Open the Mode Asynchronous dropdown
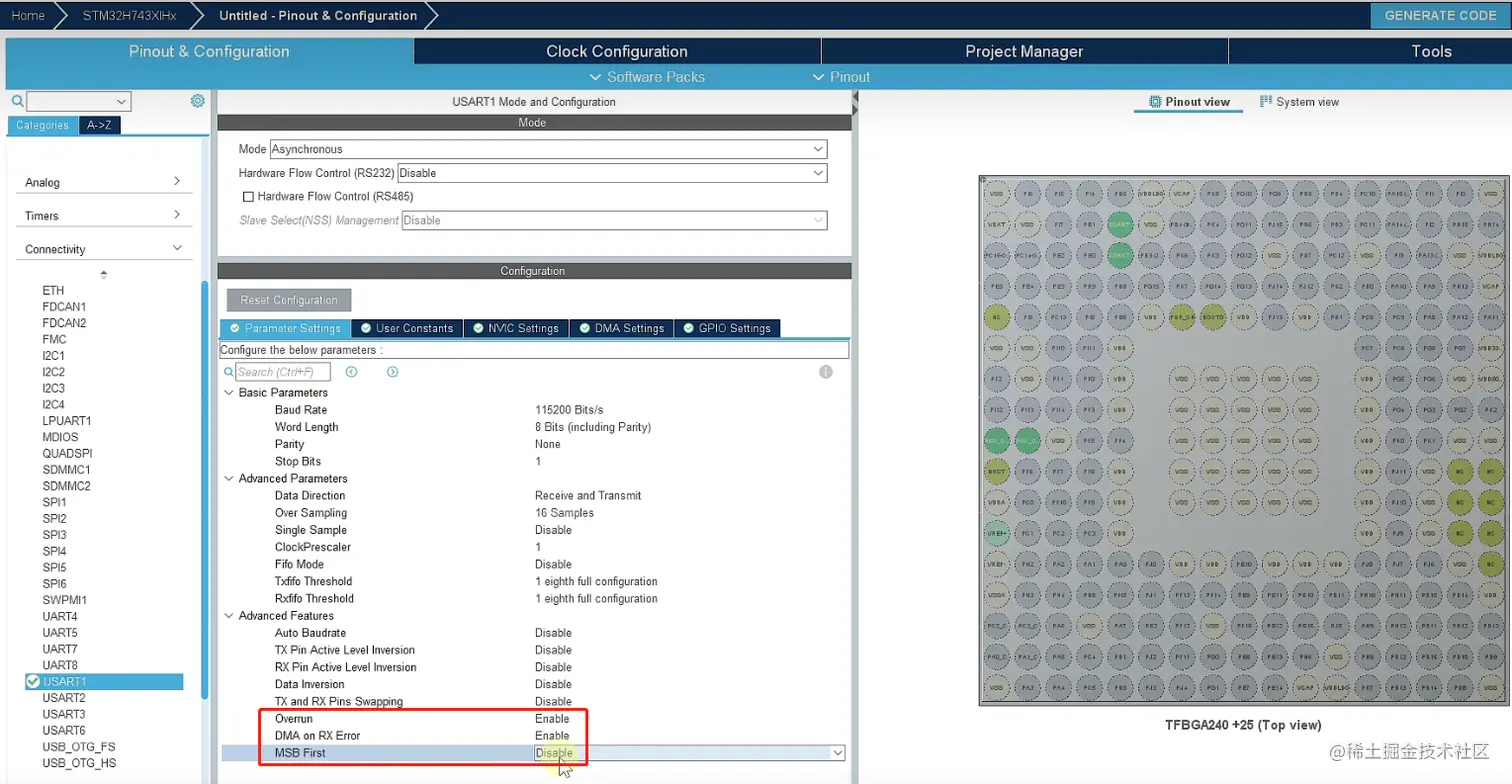 point(548,149)
